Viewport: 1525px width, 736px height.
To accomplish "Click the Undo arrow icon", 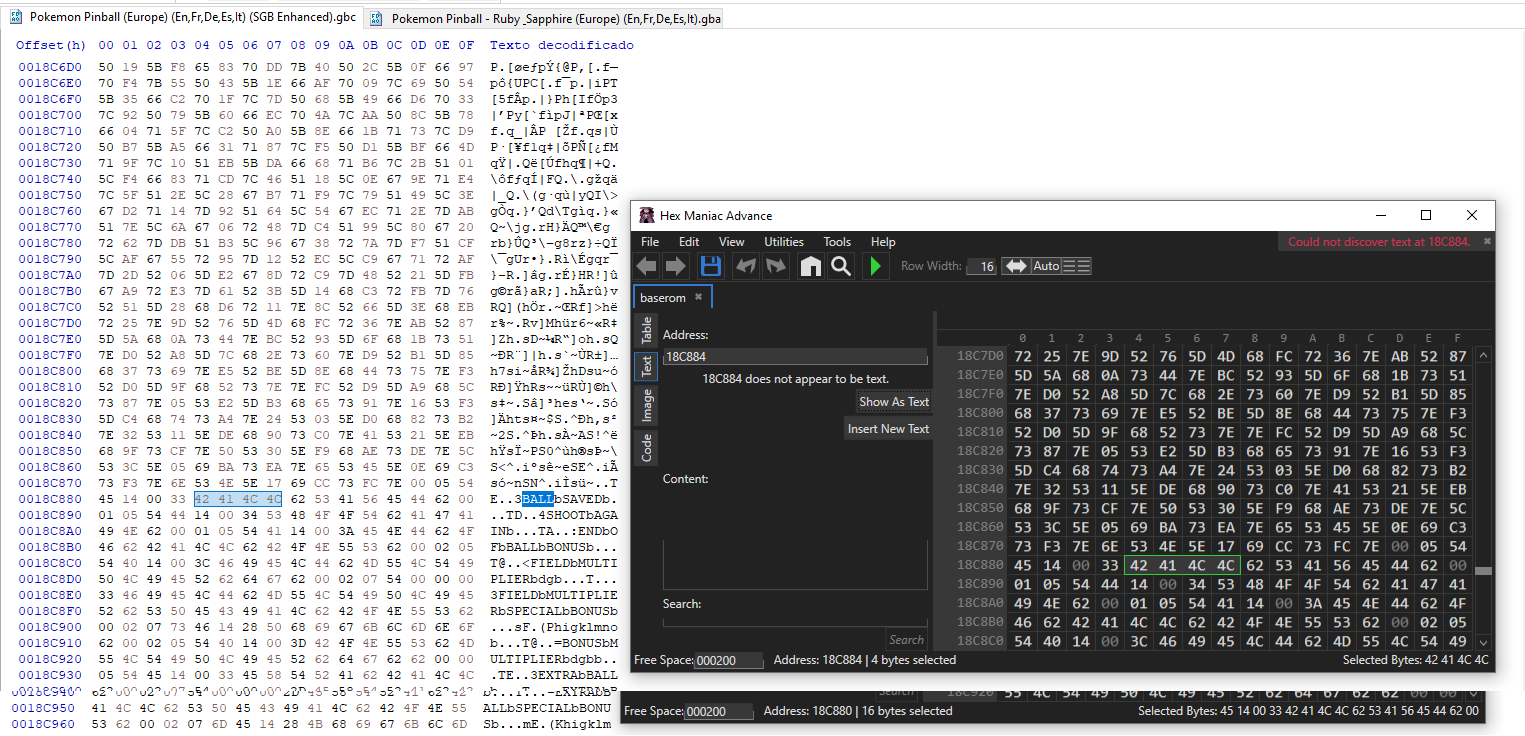I will [745, 266].
